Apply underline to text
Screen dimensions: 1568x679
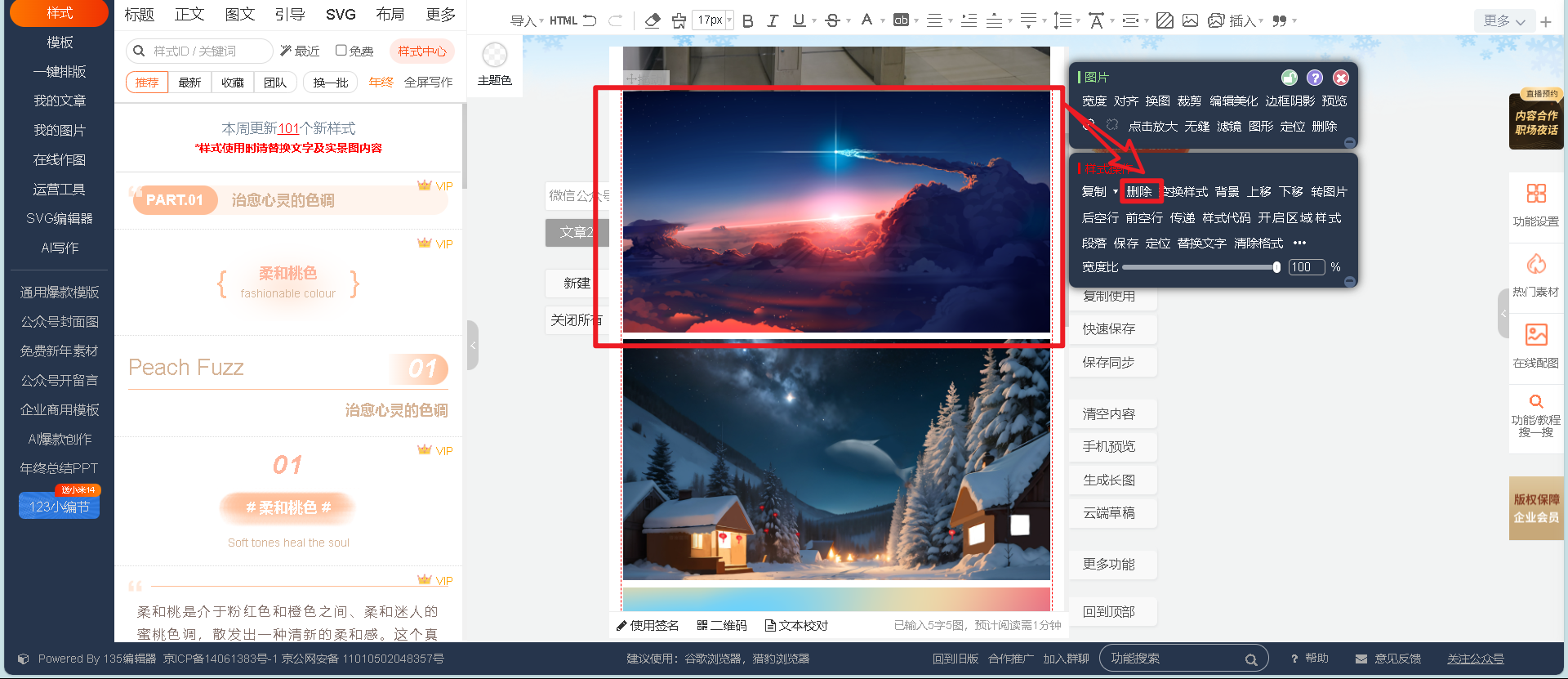(799, 20)
